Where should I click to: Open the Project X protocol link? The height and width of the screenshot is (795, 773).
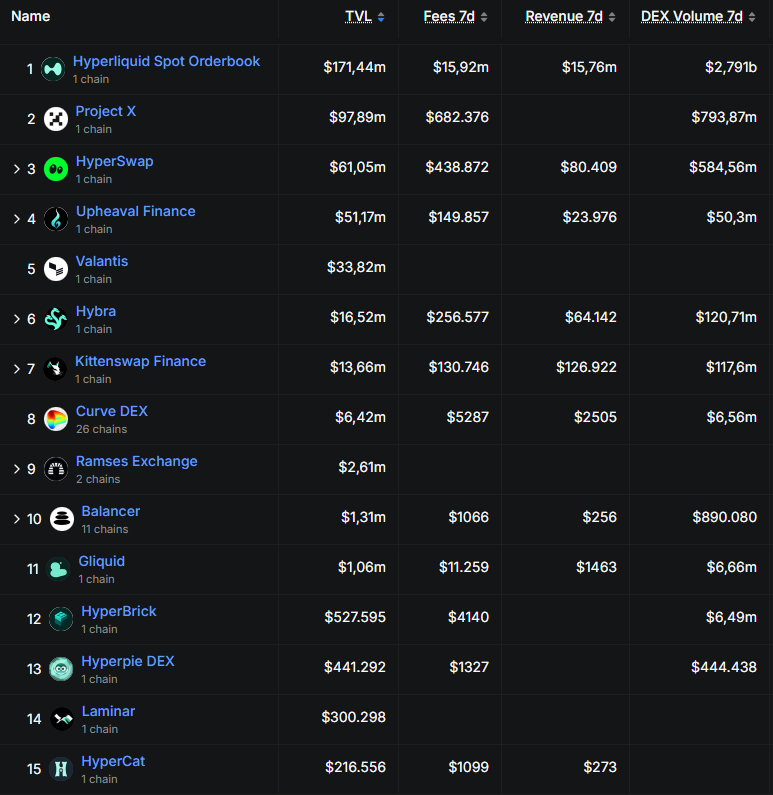(105, 111)
